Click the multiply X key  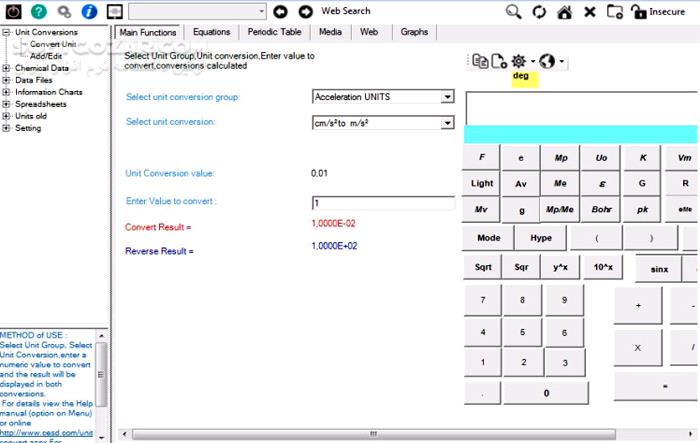coord(638,348)
